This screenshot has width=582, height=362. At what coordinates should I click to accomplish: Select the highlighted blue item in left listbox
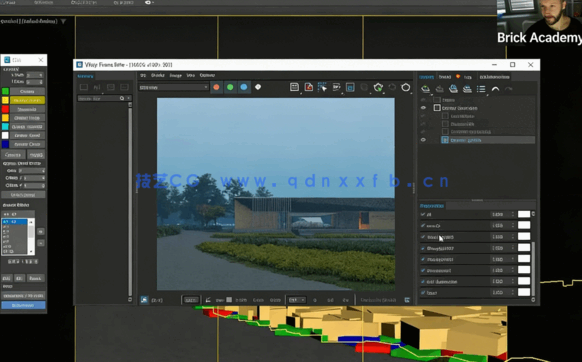click(14, 222)
